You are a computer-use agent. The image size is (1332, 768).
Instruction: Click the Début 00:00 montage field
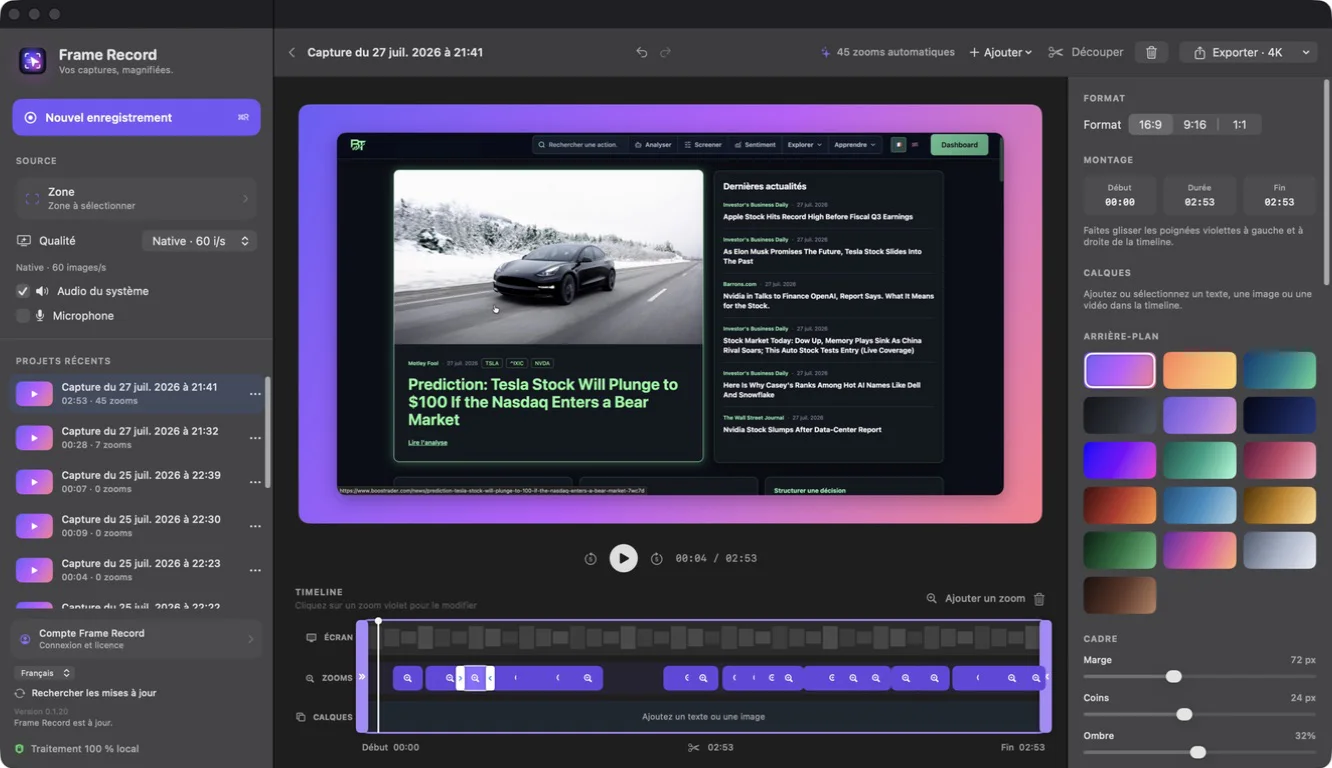click(x=1120, y=195)
